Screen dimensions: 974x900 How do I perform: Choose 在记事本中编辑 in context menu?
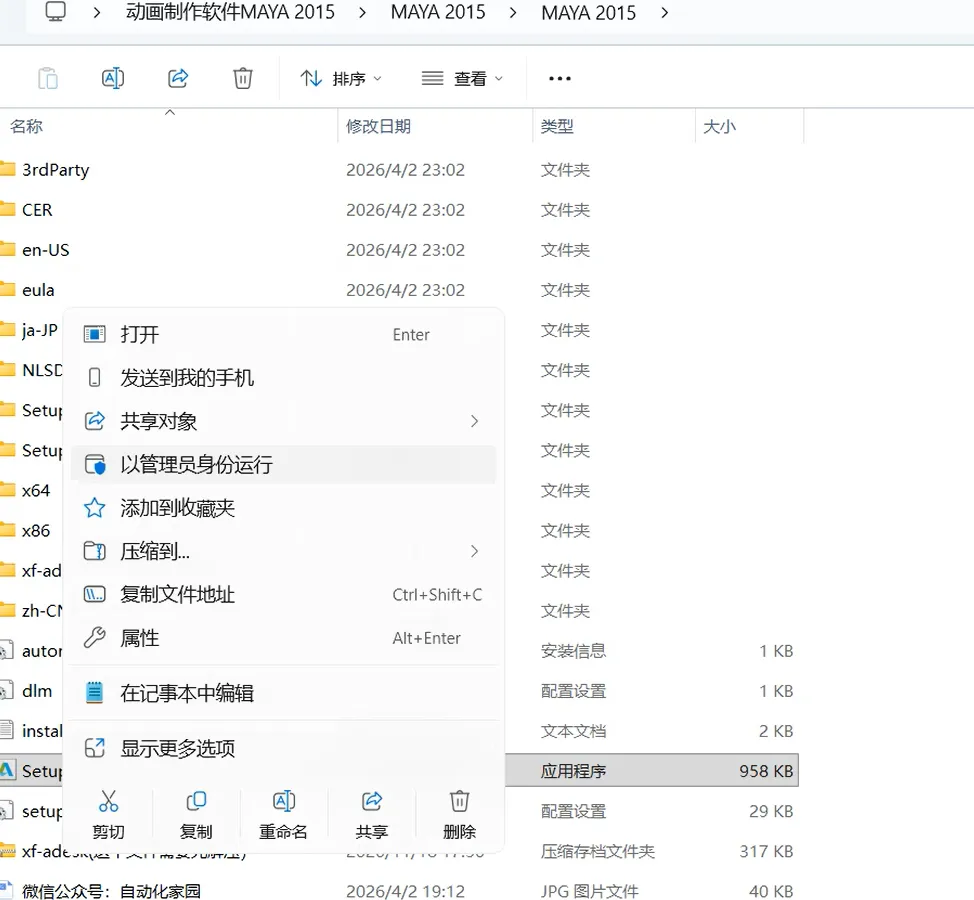[x=284, y=693]
